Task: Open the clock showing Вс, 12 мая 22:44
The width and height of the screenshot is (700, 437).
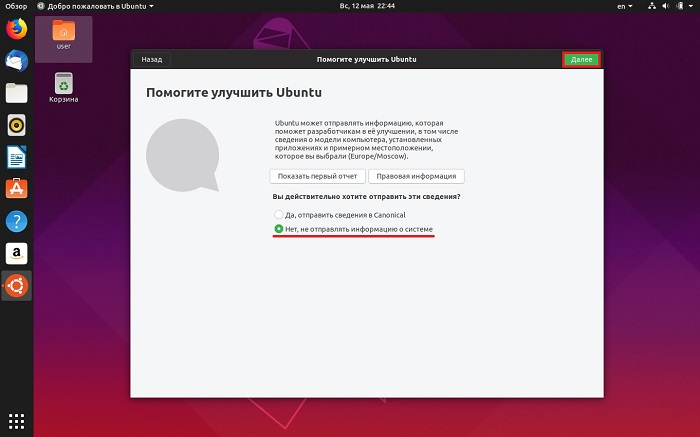Action: pyautogui.click(x=367, y=6)
